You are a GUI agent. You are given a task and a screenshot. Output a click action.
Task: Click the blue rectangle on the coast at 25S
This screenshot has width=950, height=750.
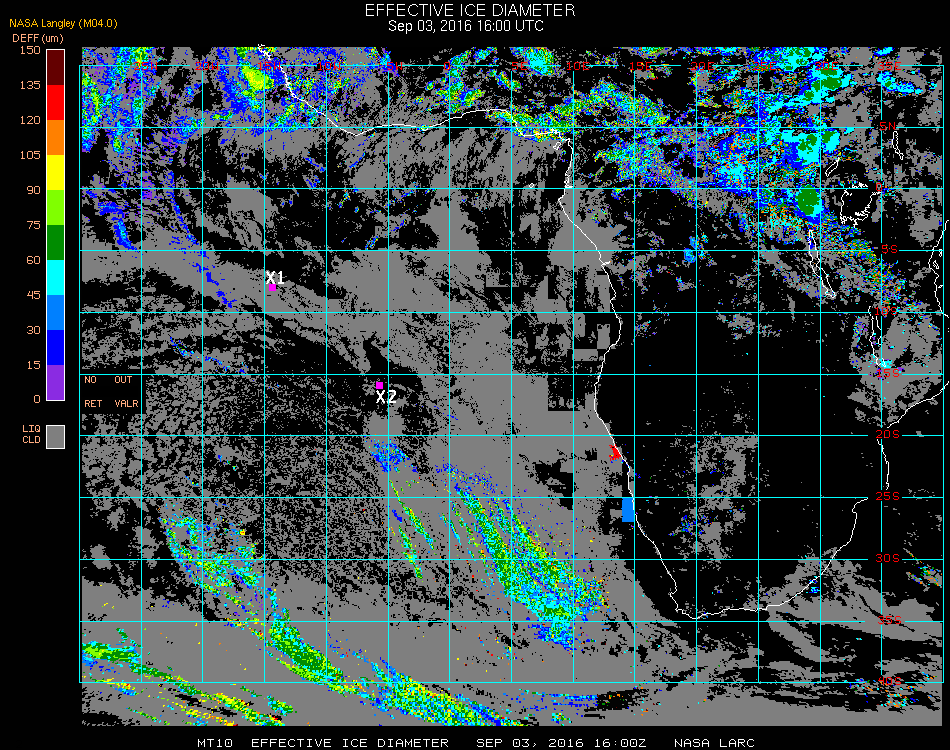628,509
